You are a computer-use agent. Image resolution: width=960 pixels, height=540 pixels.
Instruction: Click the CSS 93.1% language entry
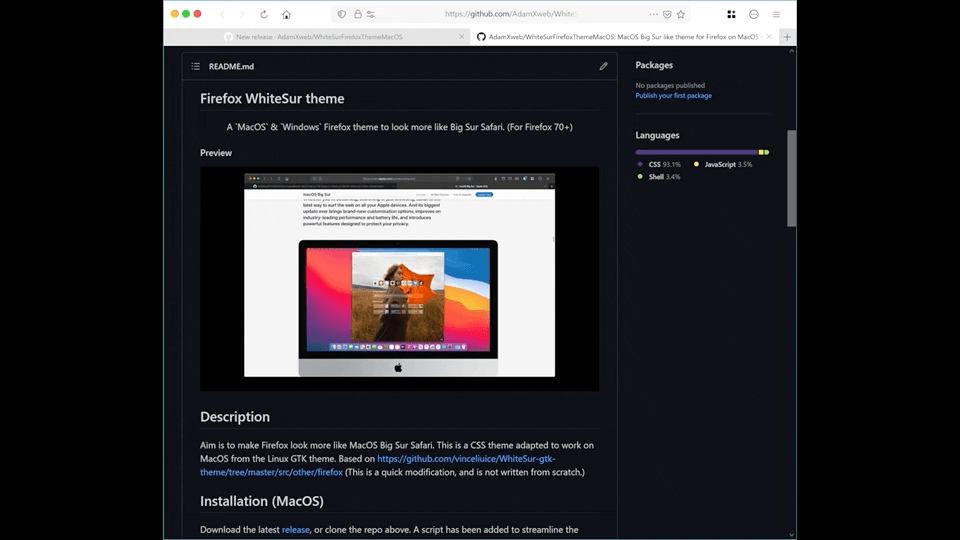[659, 164]
